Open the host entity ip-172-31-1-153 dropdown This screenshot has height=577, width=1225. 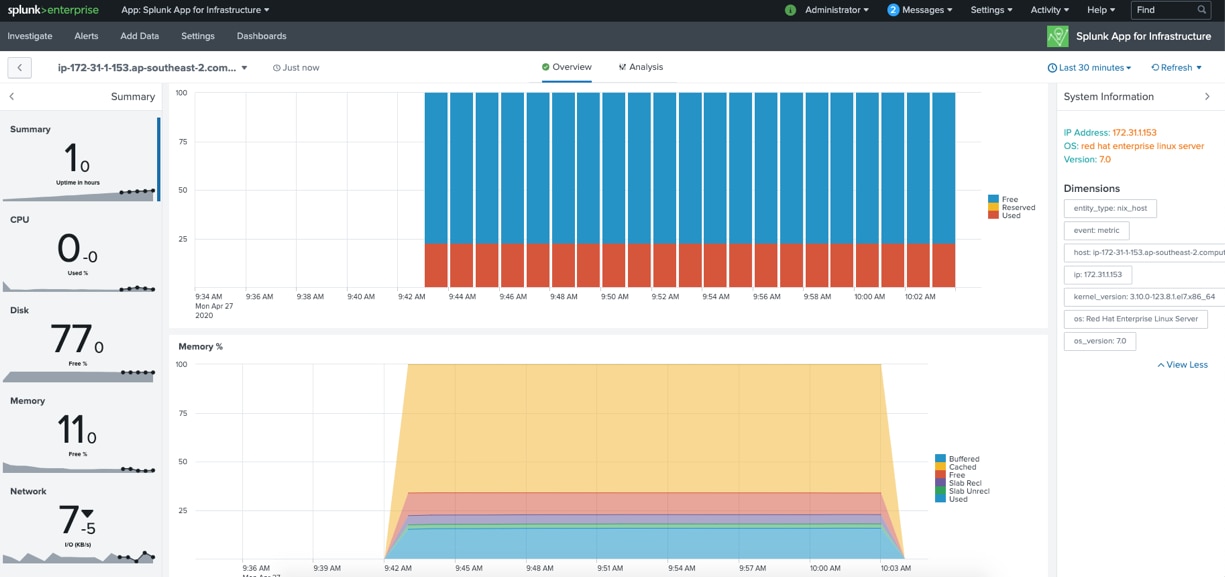[x=152, y=68]
